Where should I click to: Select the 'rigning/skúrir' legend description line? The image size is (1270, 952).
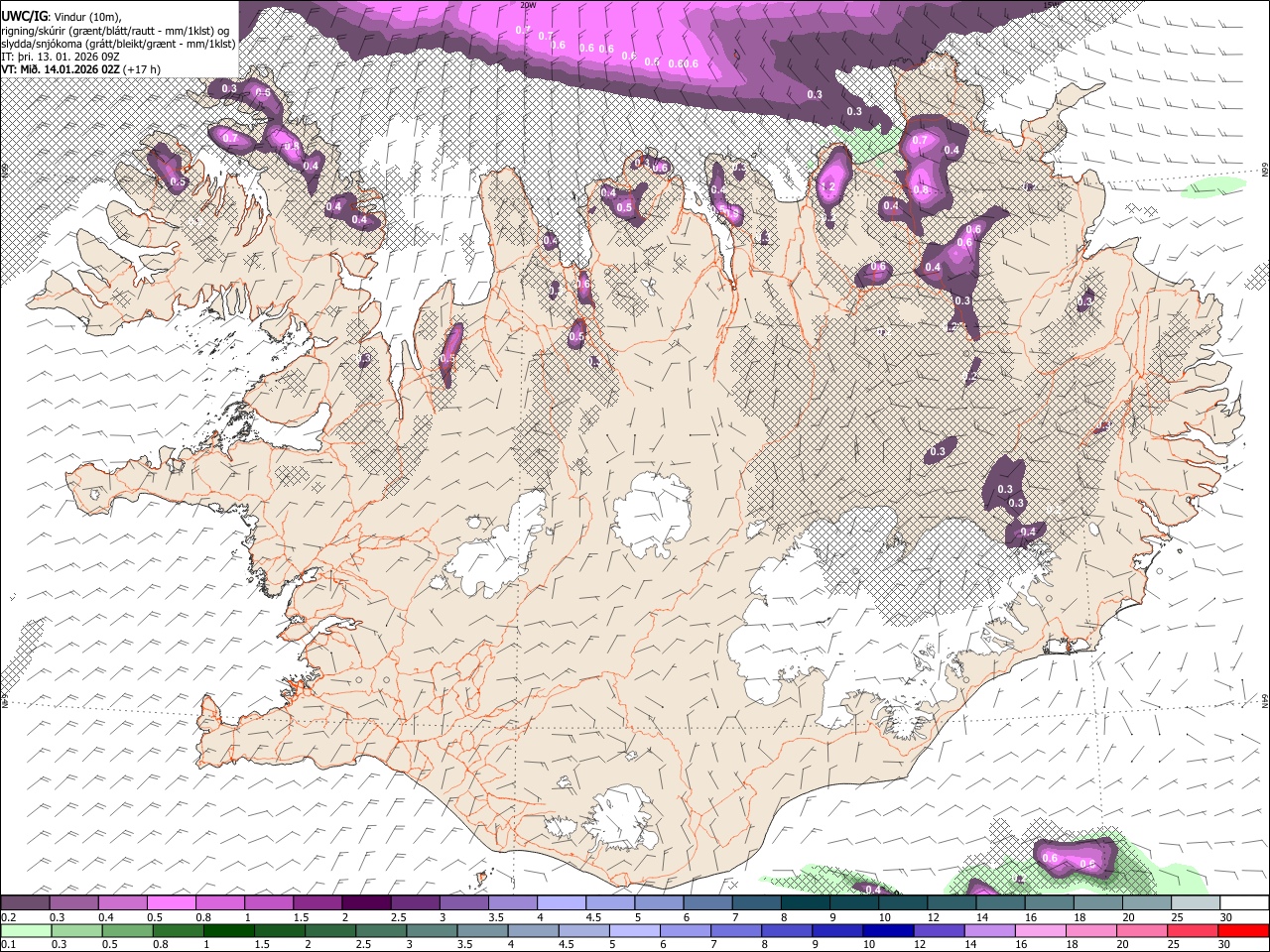pyautogui.click(x=115, y=30)
